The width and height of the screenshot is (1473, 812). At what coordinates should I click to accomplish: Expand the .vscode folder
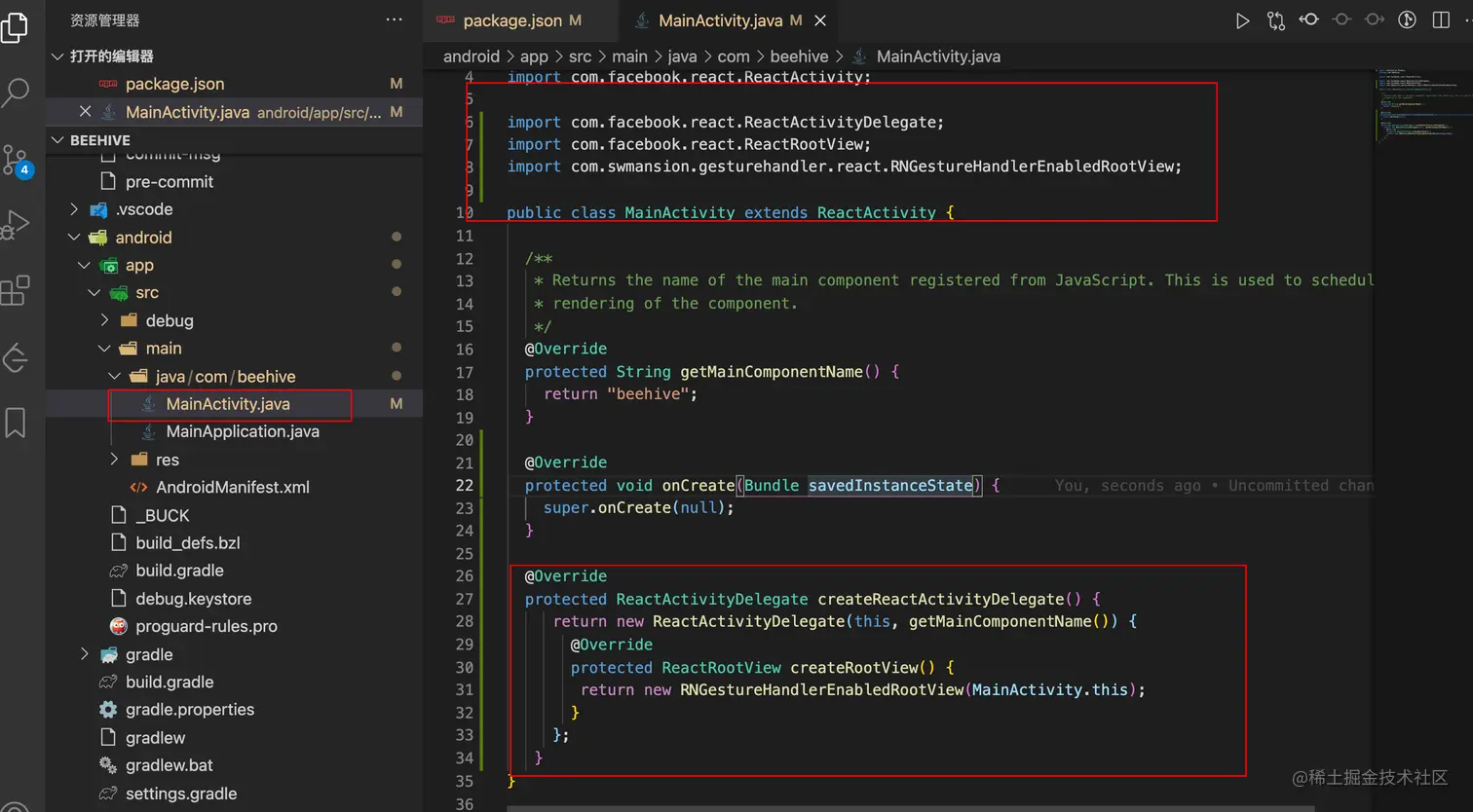tap(75, 209)
